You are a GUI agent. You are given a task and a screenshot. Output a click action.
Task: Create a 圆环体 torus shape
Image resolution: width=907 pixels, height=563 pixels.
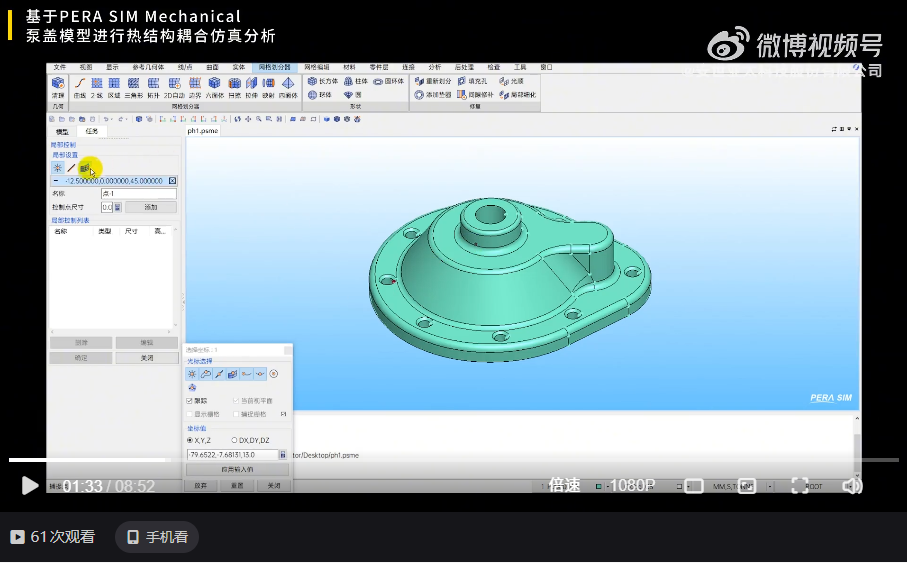click(x=389, y=82)
